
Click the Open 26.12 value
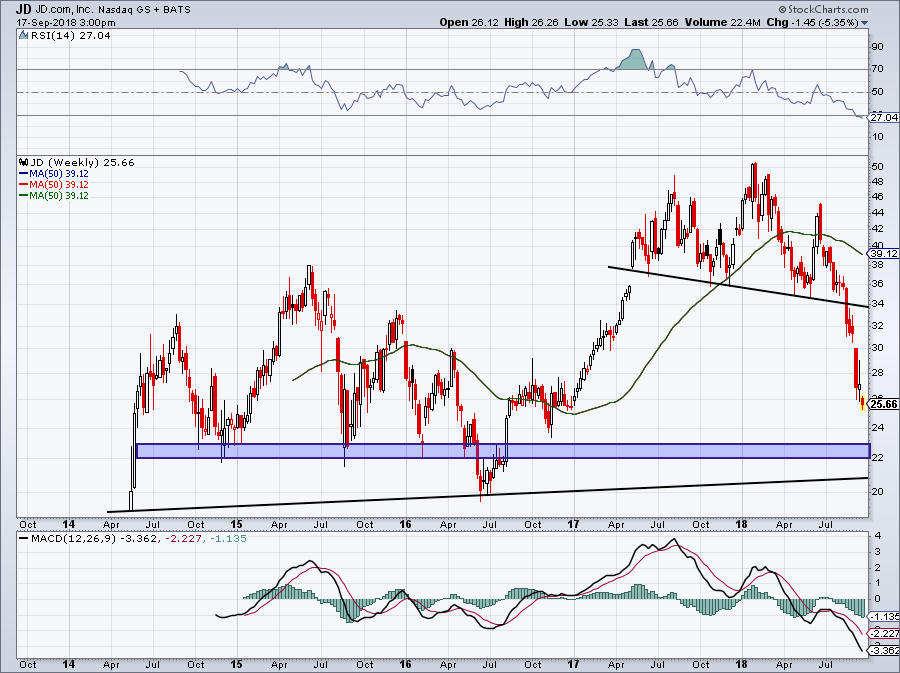coord(470,22)
